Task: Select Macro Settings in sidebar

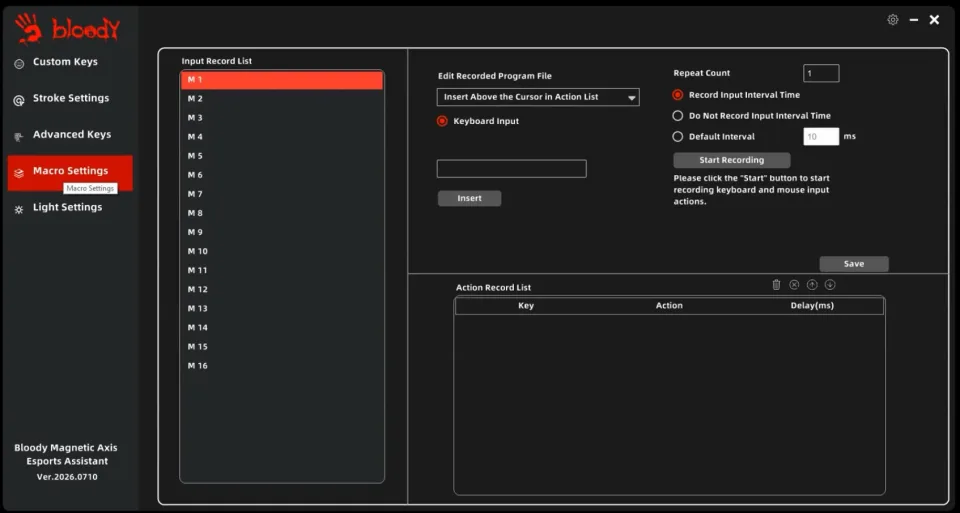Action: pos(70,171)
